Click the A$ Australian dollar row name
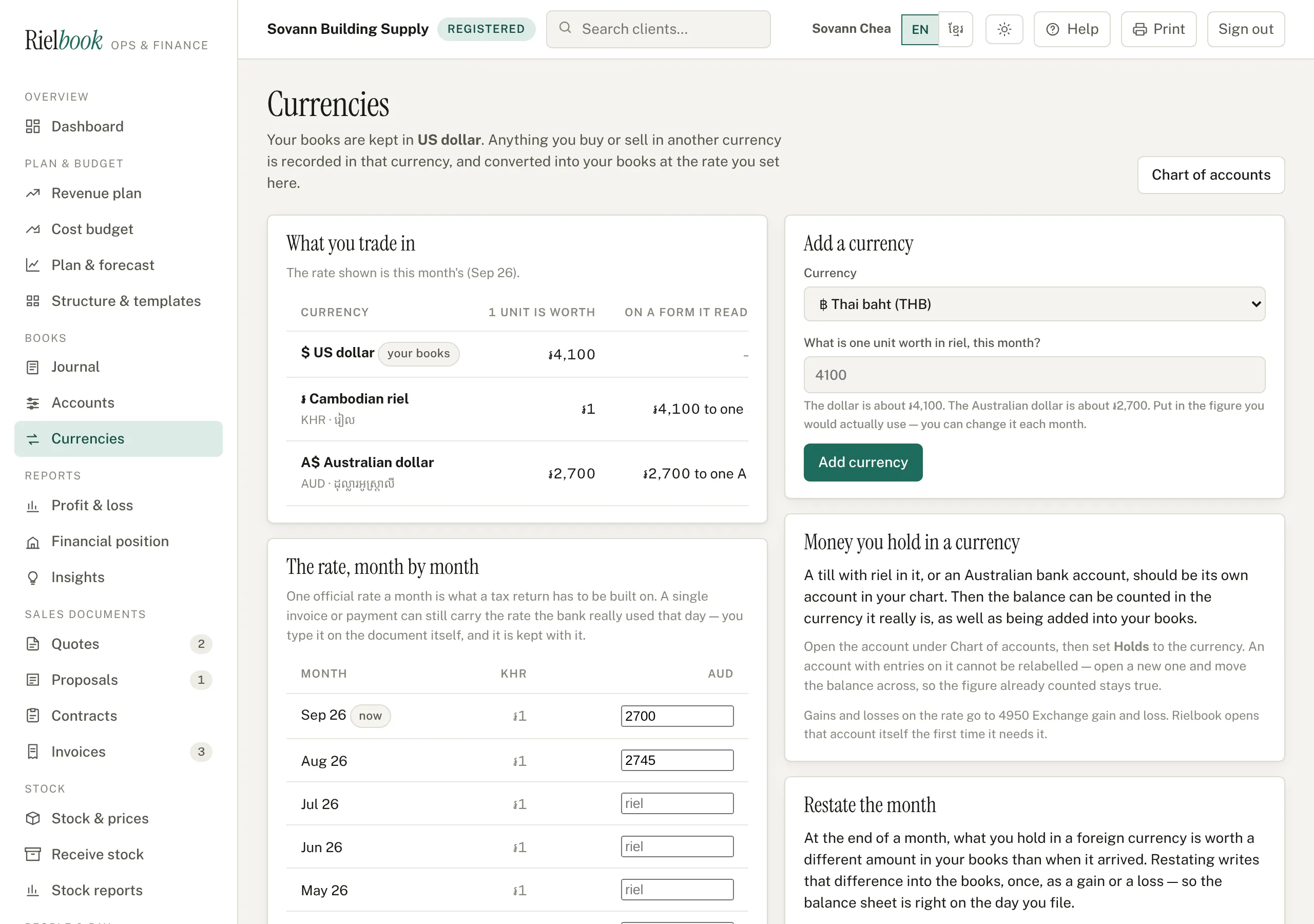 pos(368,463)
